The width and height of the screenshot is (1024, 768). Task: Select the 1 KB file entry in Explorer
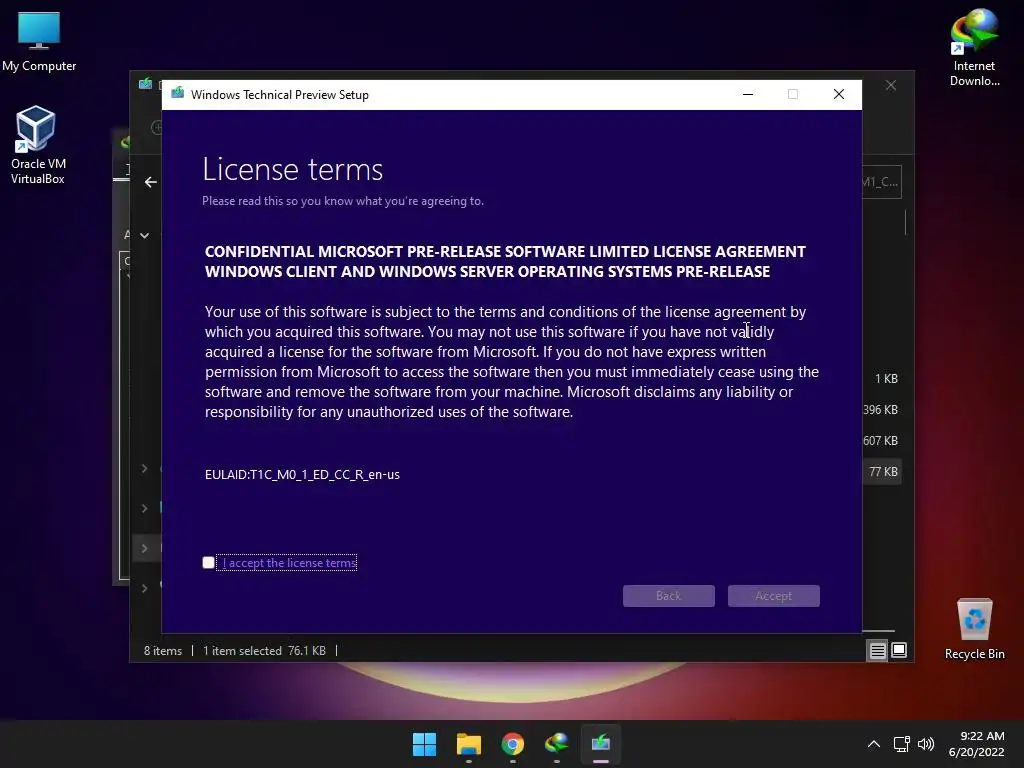(886, 379)
